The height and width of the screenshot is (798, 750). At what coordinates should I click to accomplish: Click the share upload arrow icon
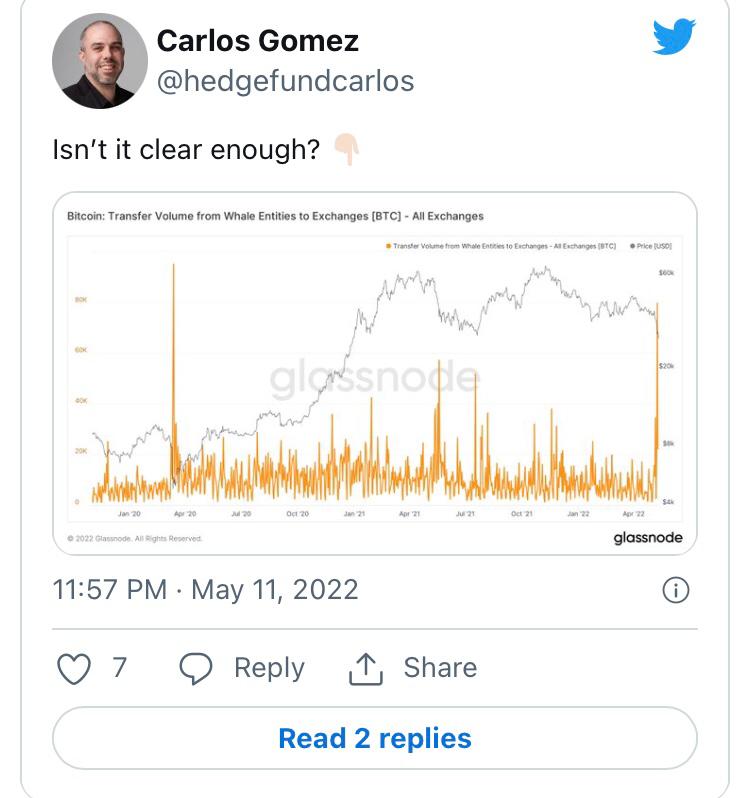point(367,668)
